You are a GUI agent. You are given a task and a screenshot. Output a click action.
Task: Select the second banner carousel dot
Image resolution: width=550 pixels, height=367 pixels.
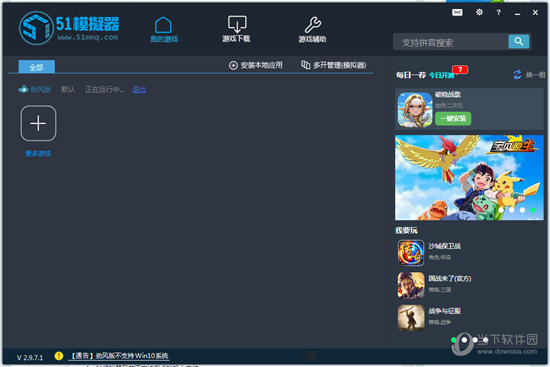coord(512,210)
